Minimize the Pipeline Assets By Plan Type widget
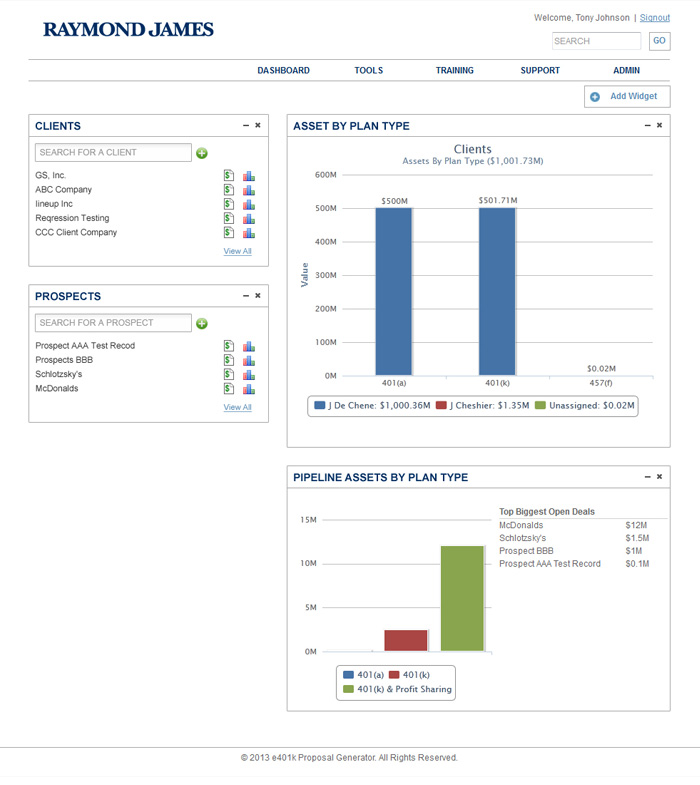 click(647, 477)
